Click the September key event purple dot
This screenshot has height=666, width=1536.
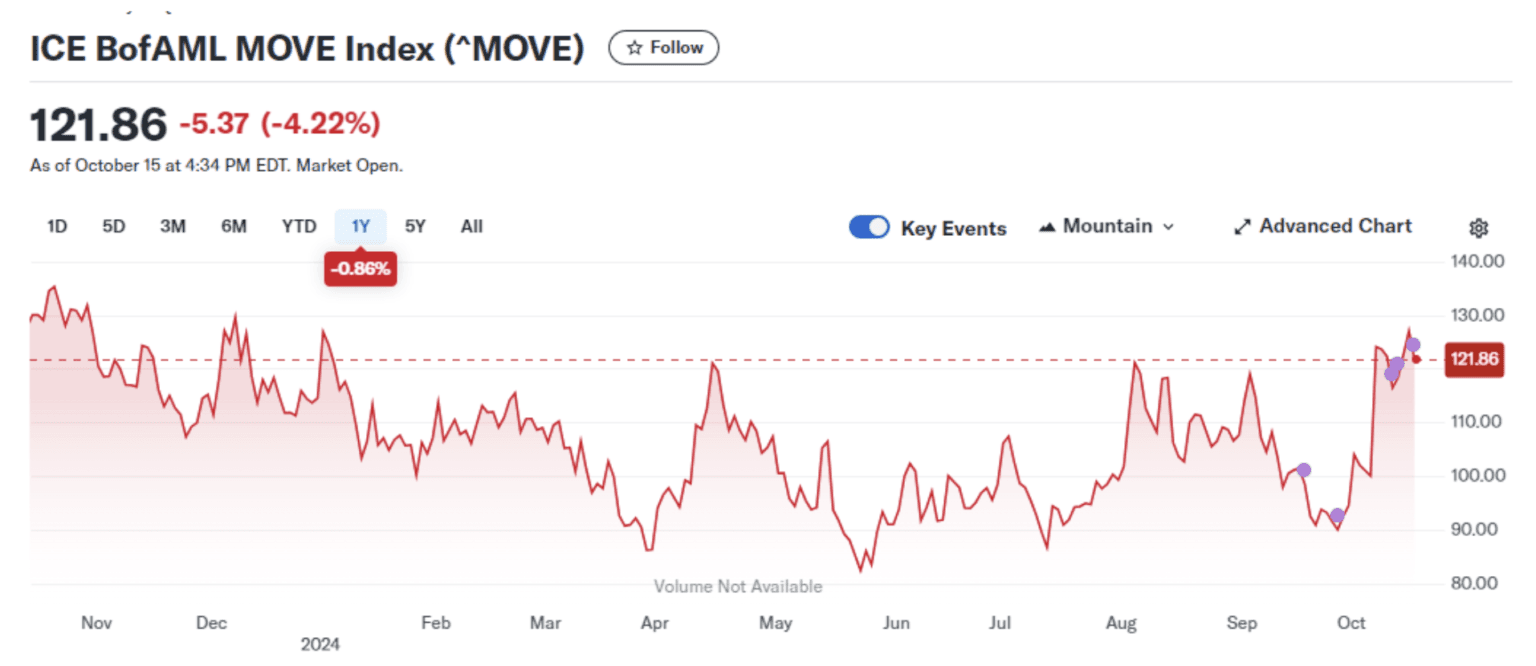[1303, 470]
